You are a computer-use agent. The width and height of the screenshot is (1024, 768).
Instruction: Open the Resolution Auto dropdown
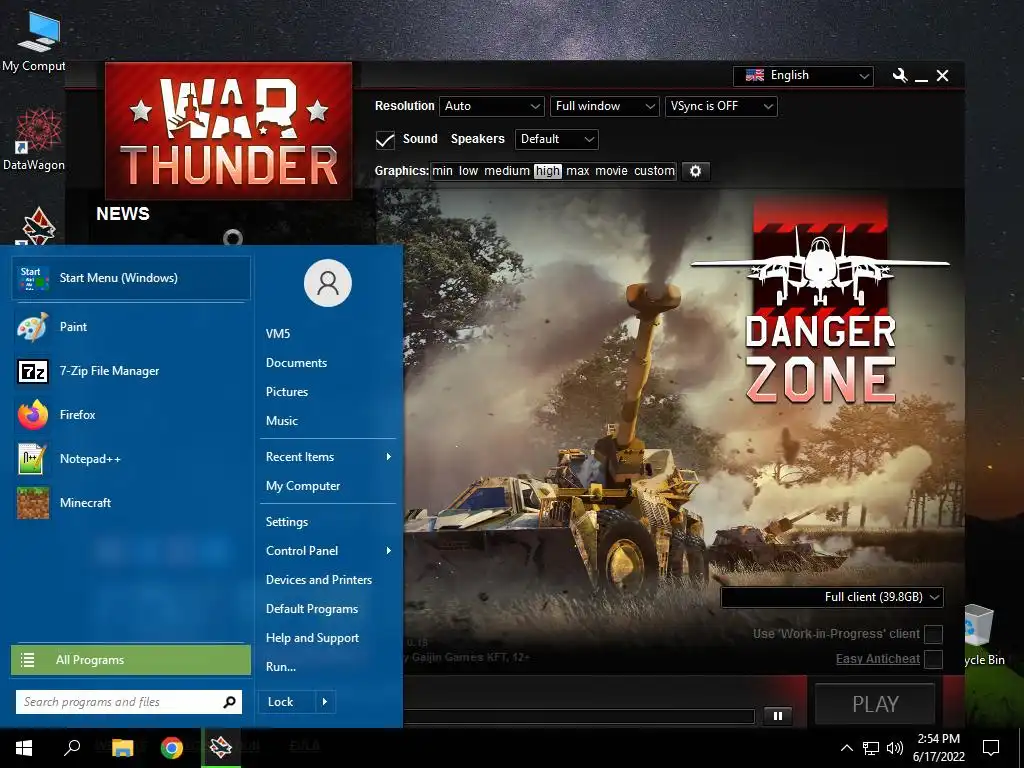pyautogui.click(x=492, y=106)
